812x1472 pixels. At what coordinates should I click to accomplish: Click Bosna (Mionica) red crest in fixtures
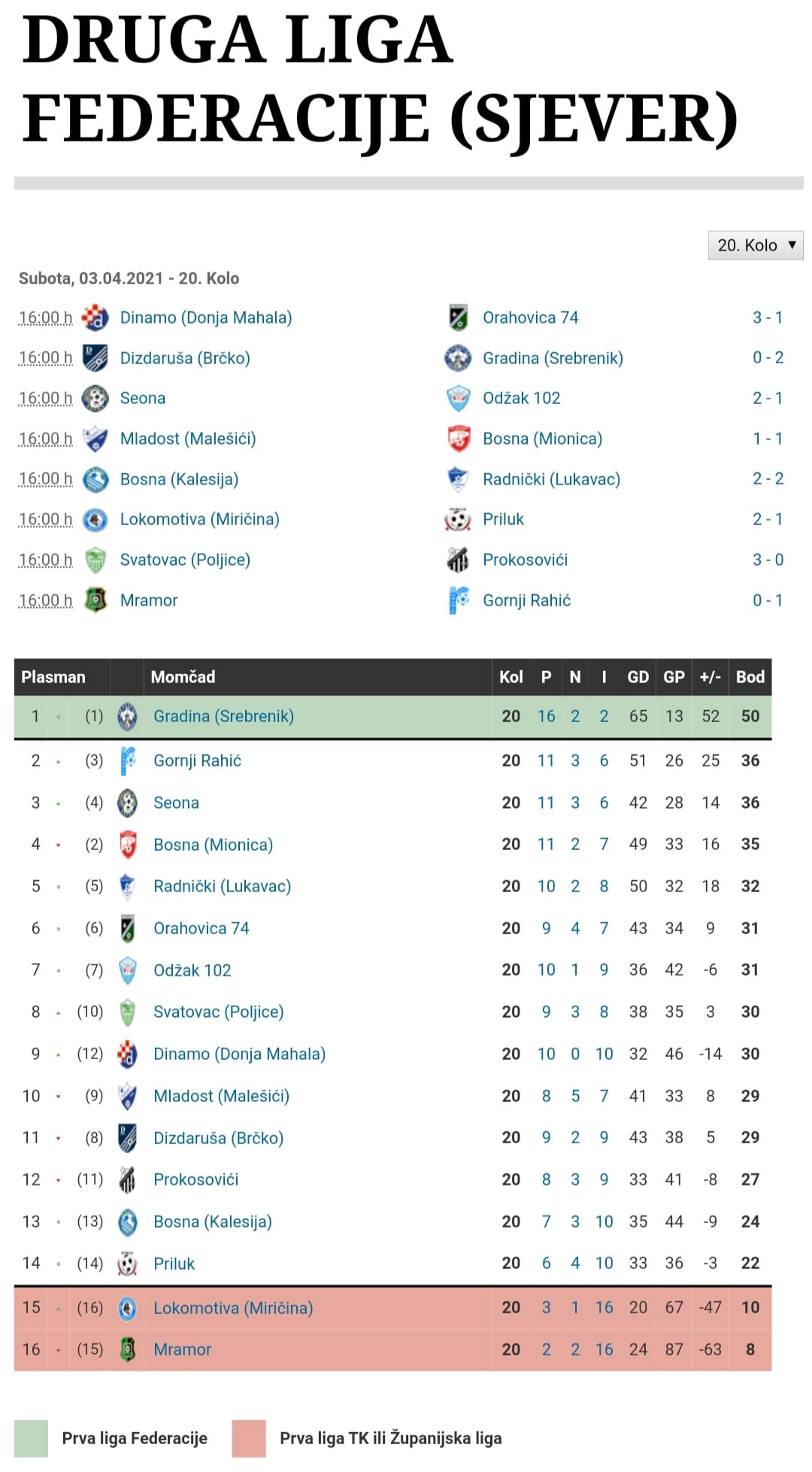pos(459,439)
